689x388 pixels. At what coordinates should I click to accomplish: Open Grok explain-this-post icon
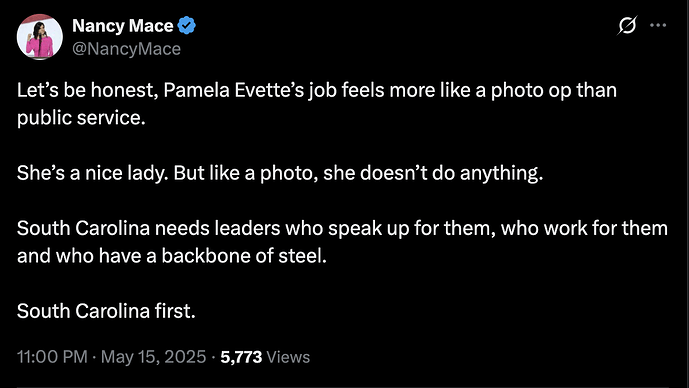point(627,25)
